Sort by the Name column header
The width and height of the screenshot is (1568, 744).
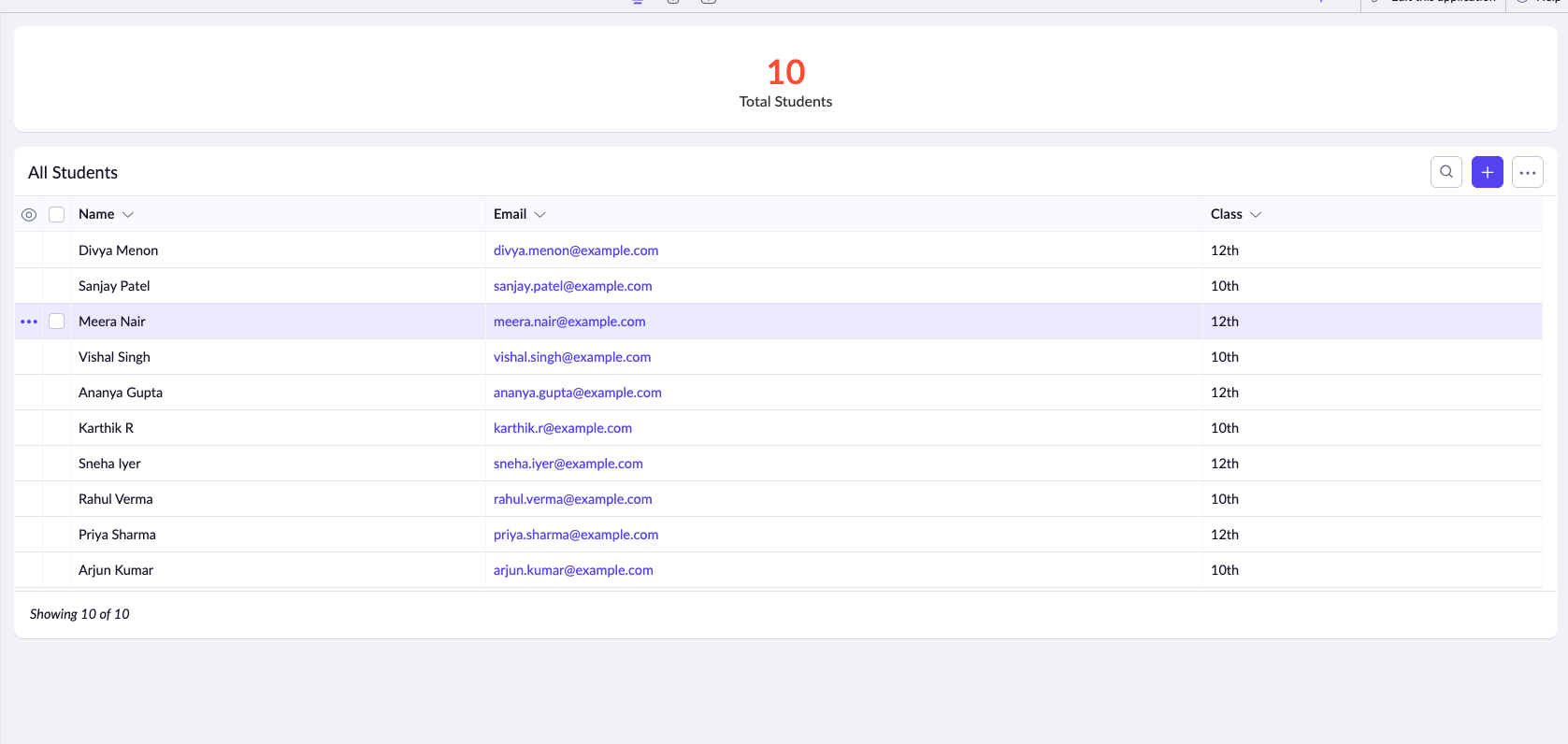pyautogui.click(x=96, y=214)
